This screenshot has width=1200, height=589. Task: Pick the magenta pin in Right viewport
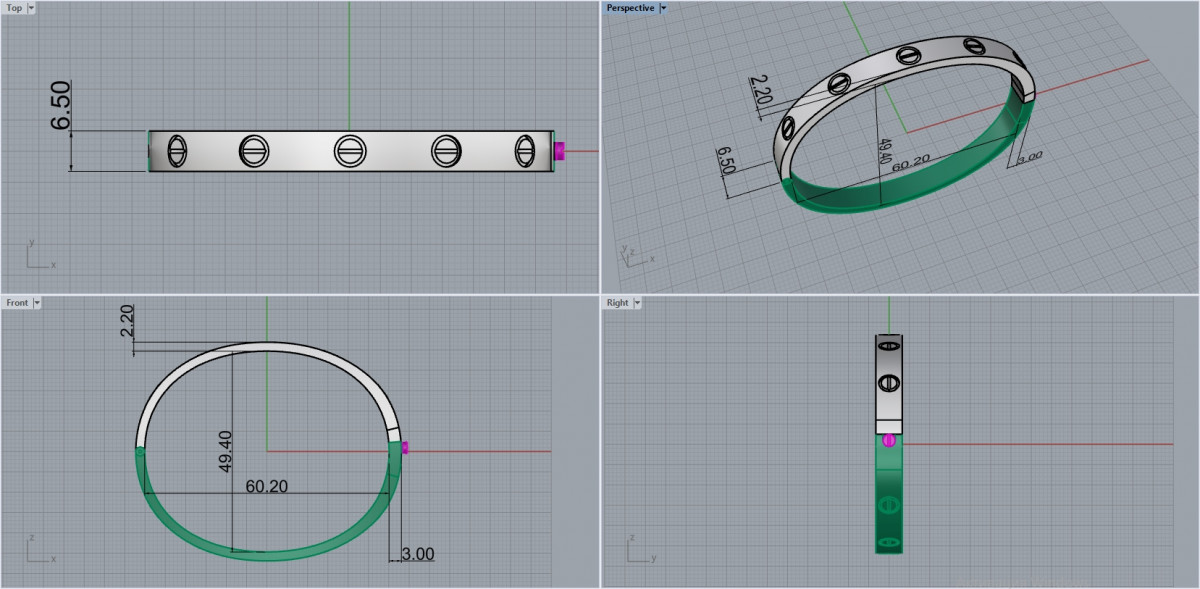888,439
